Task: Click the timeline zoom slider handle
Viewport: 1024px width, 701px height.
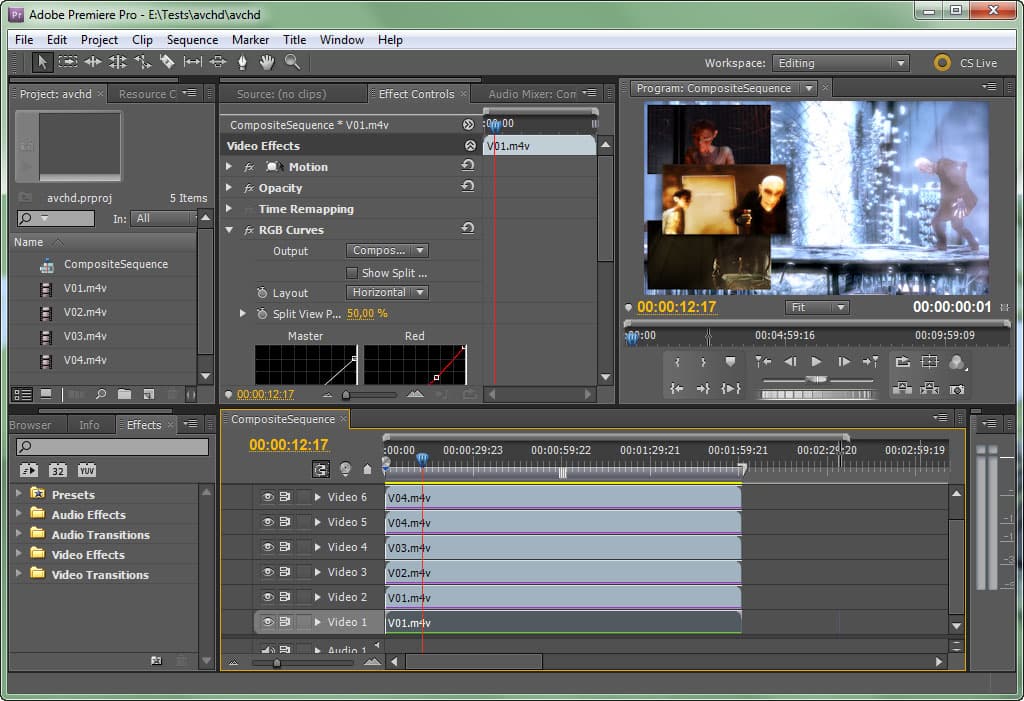Action: 276,662
